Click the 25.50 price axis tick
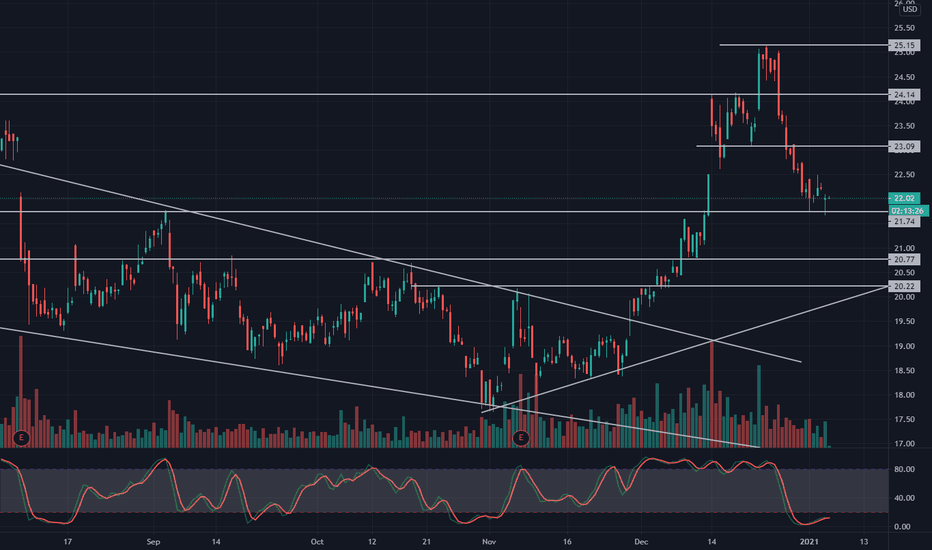Image resolution: width=932 pixels, height=550 pixels. coord(904,28)
